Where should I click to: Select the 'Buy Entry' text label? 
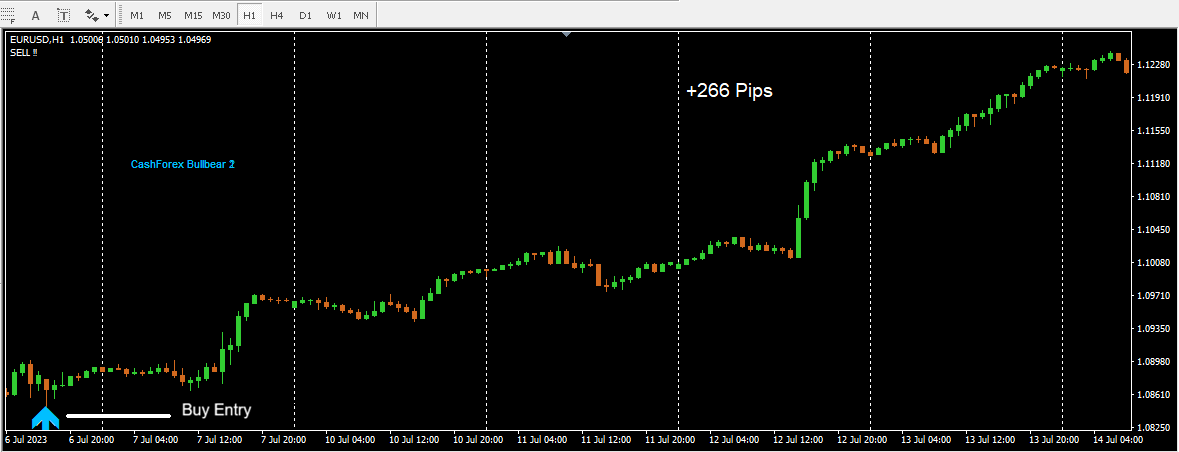(216, 410)
